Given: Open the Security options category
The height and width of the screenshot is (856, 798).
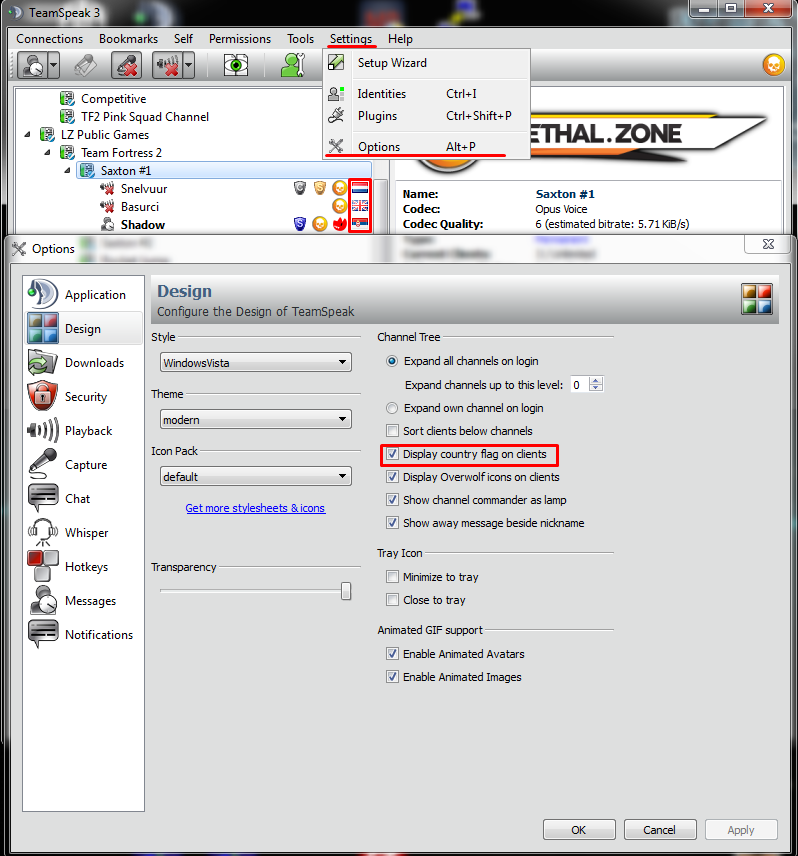Looking at the screenshot, I should point(84,396).
